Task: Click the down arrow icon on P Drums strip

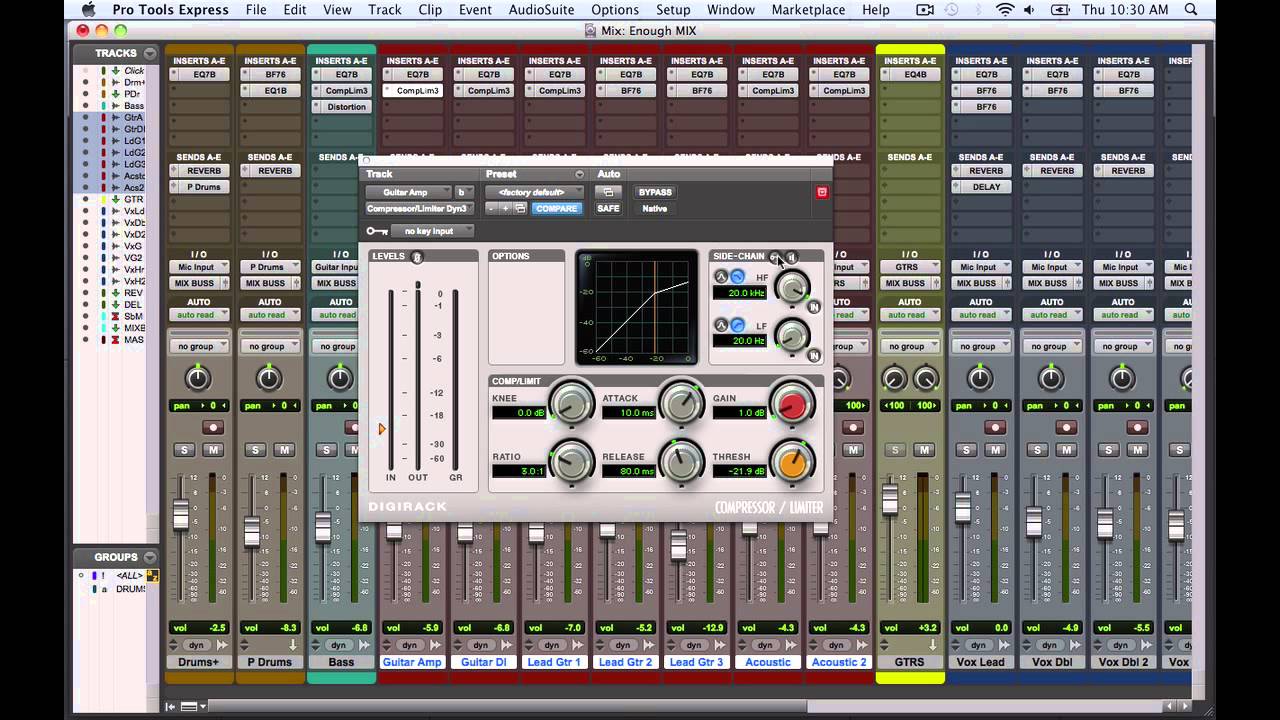Action: [295, 645]
